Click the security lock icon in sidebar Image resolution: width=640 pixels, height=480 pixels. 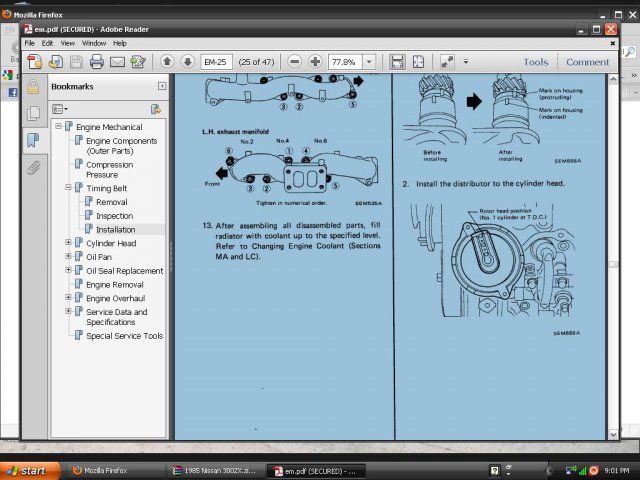coord(33,87)
